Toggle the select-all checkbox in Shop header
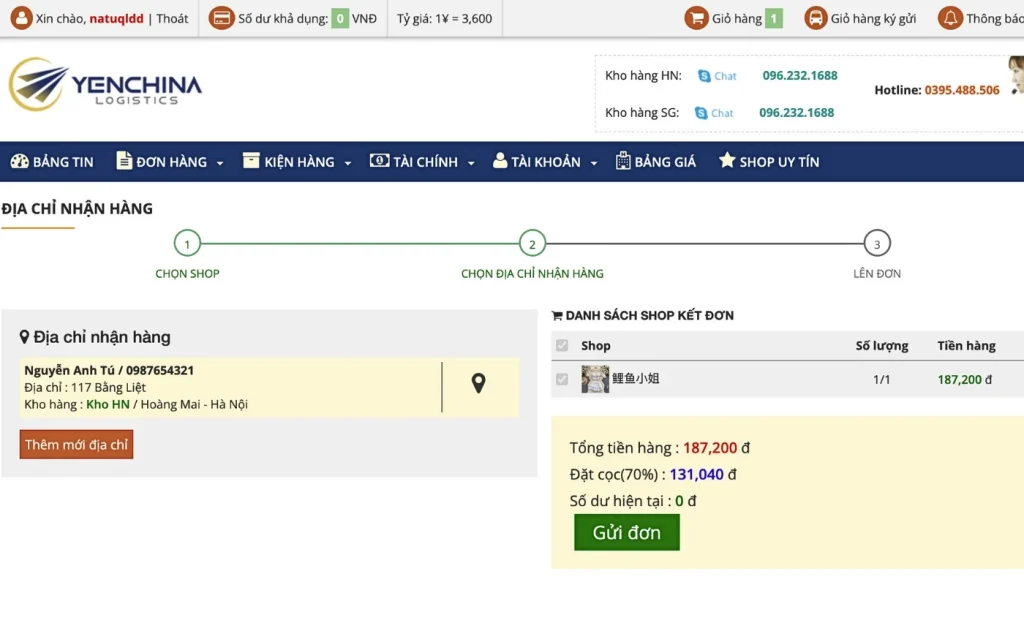 562,346
